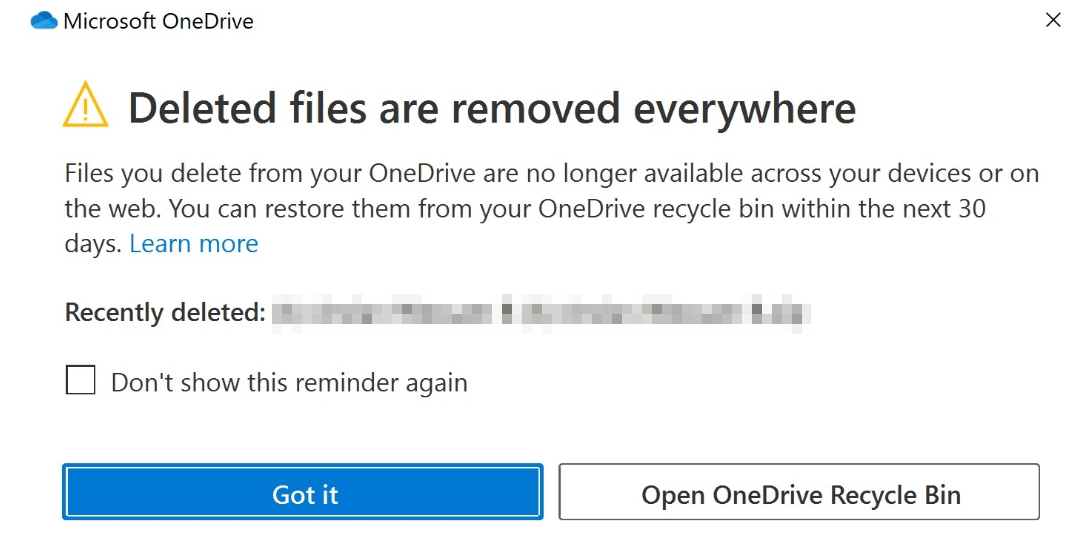Click the Recently deleted label
The image size is (1085, 550).
coord(165,313)
